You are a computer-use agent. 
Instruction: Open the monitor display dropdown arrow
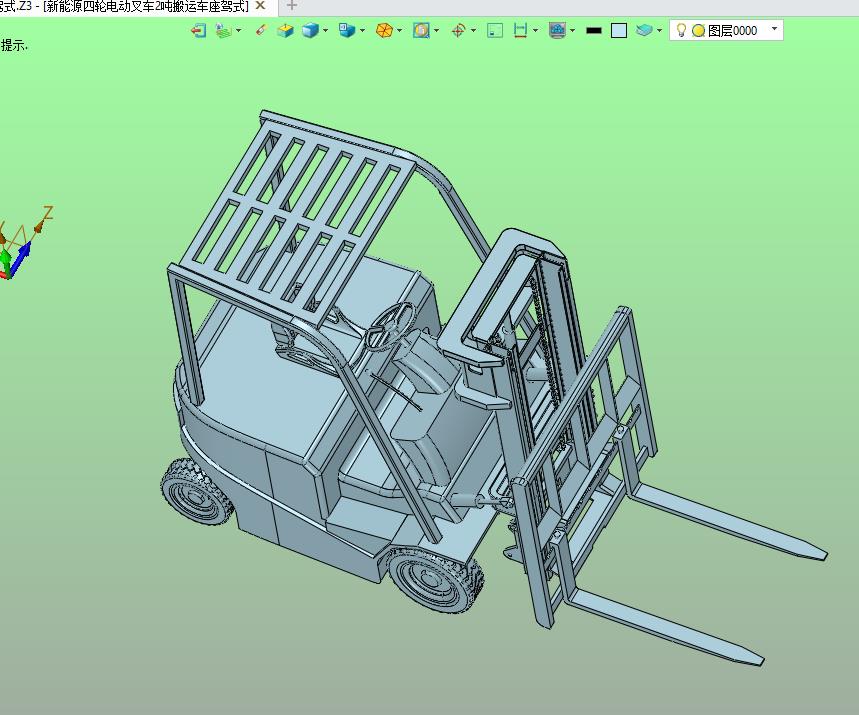click(572, 31)
